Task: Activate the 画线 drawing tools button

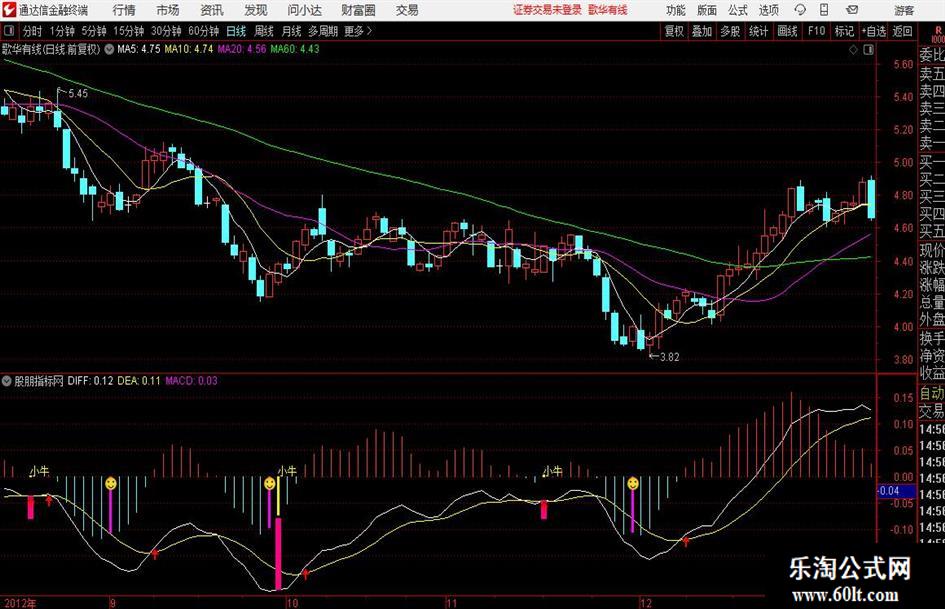Action: [787, 31]
